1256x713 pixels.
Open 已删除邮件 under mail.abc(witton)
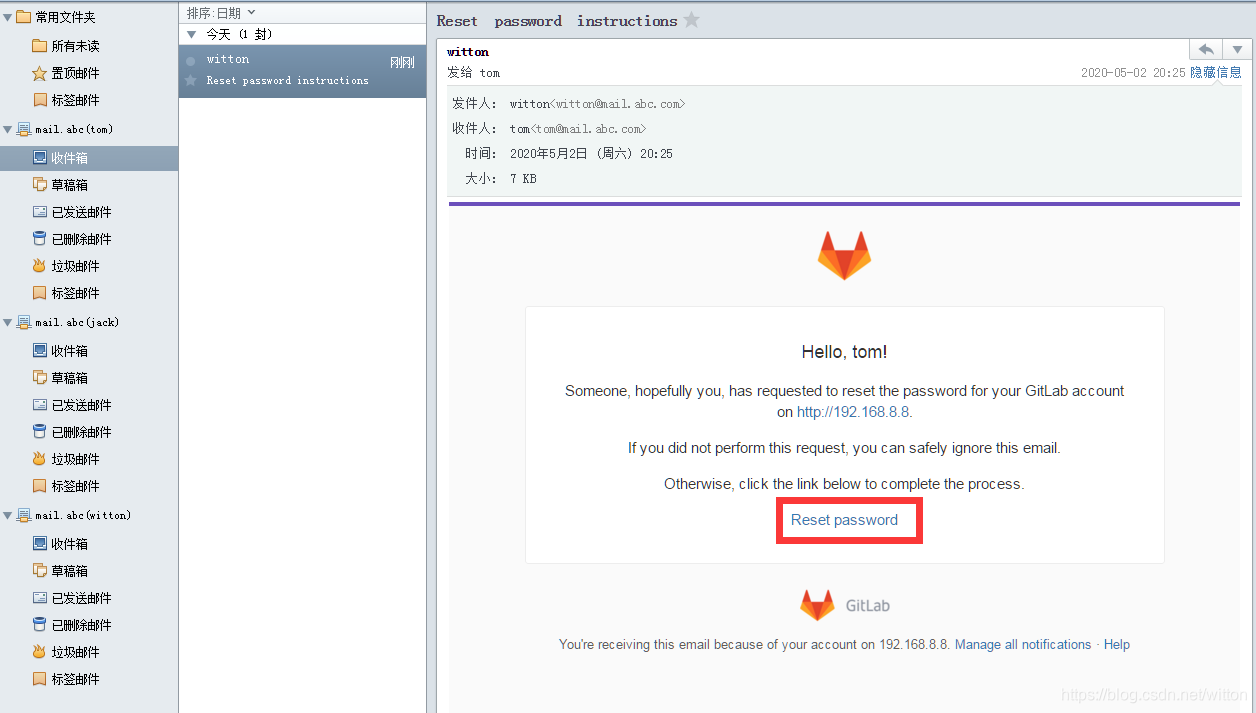coord(72,625)
